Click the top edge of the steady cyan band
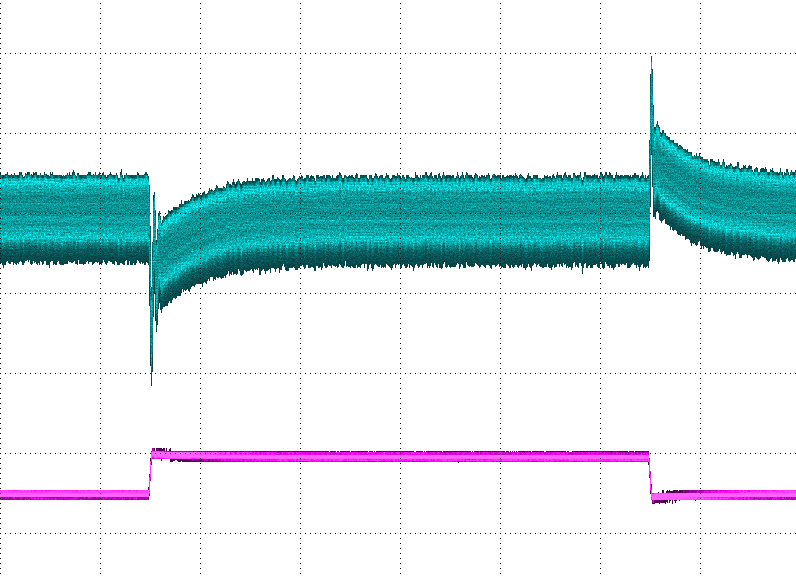Viewport: 796px width, 578px height. [450, 179]
